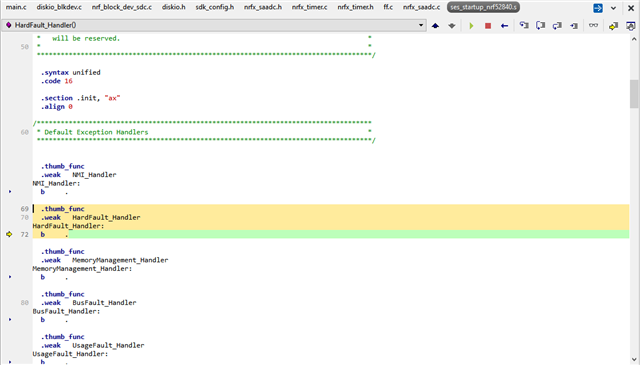
Task: Go to next function with down arrow
Action: [452, 26]
